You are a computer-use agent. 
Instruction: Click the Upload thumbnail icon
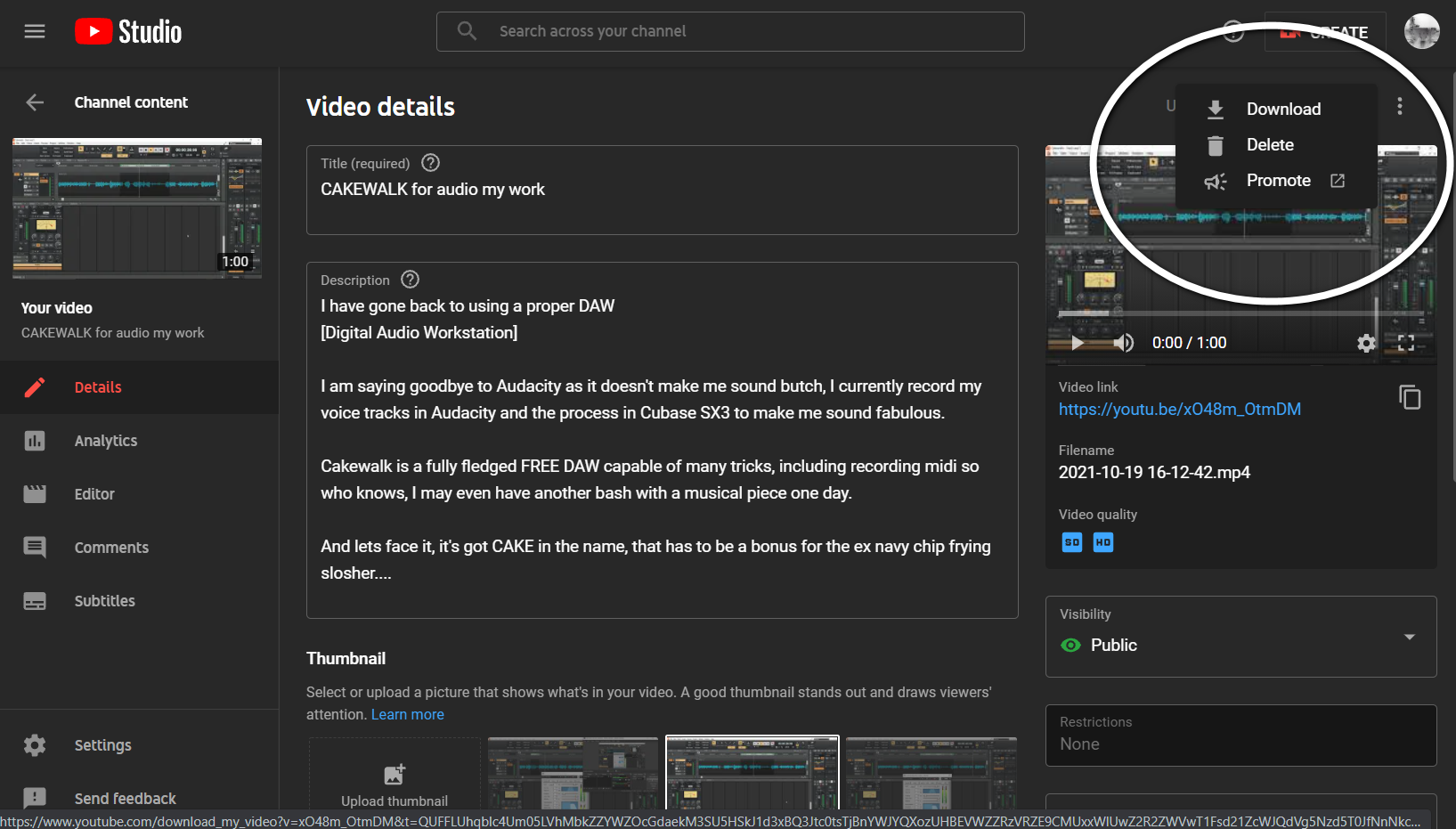coord(395,775)
